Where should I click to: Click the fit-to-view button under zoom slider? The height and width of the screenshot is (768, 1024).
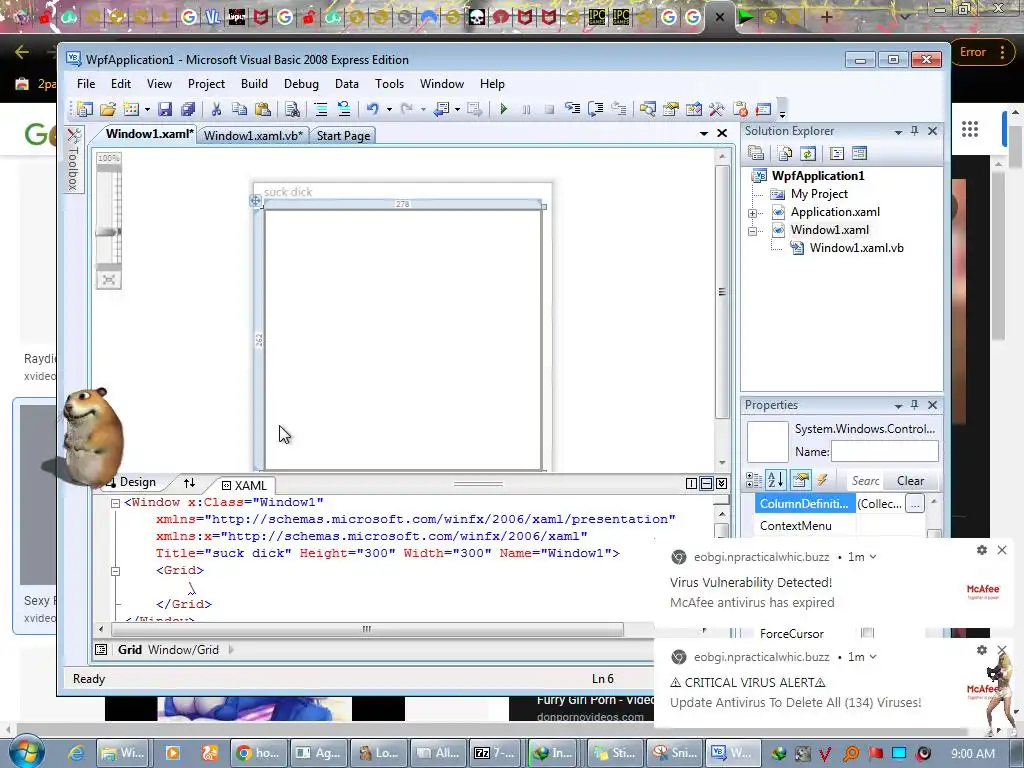click(x=108, y=280)
